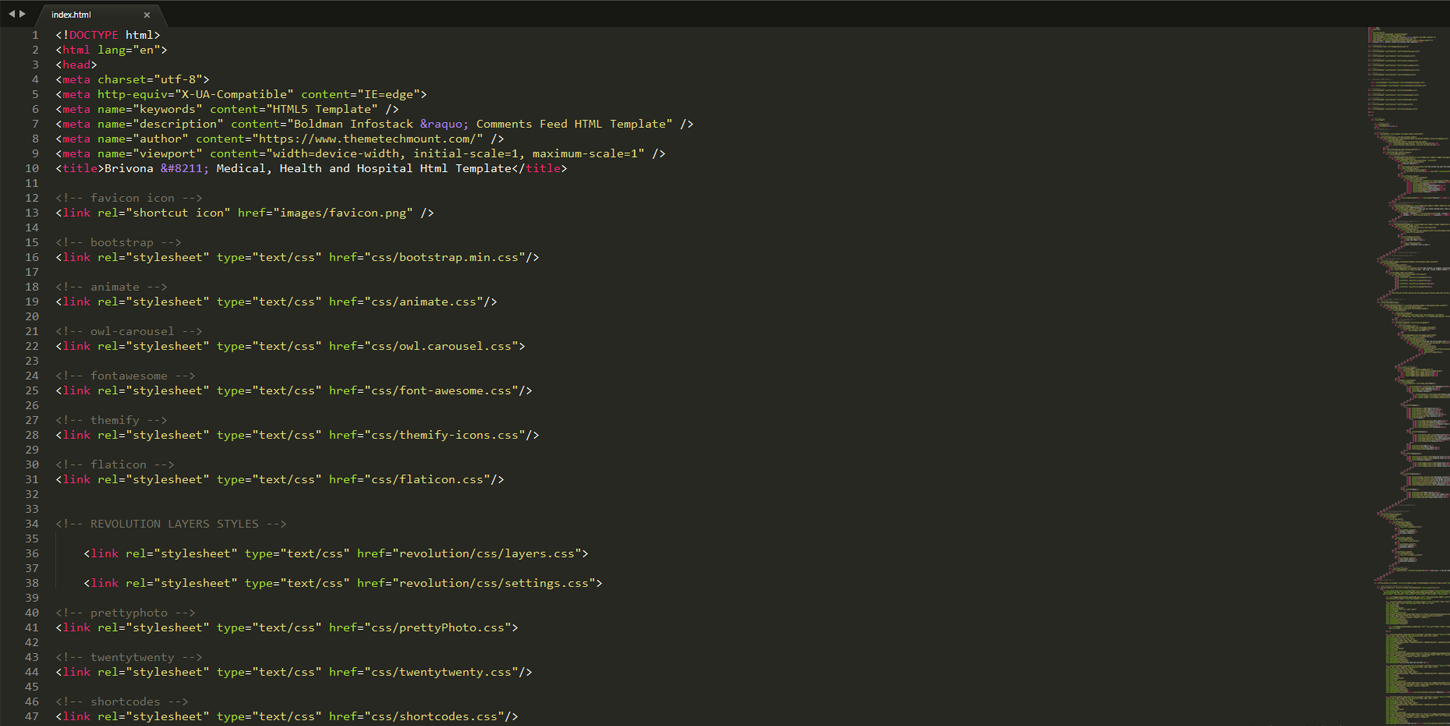Click the &#8211; entity in title
Viewport: 1450px width, 726px height.
pyautogui.click(x=185, y=168)
